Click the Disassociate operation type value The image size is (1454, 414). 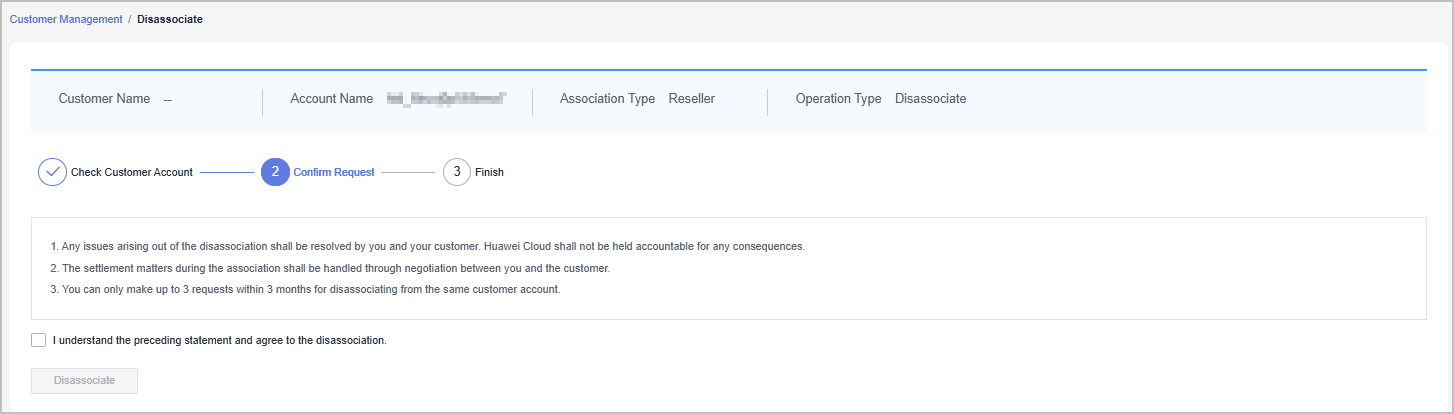click(x=930, y=99)
